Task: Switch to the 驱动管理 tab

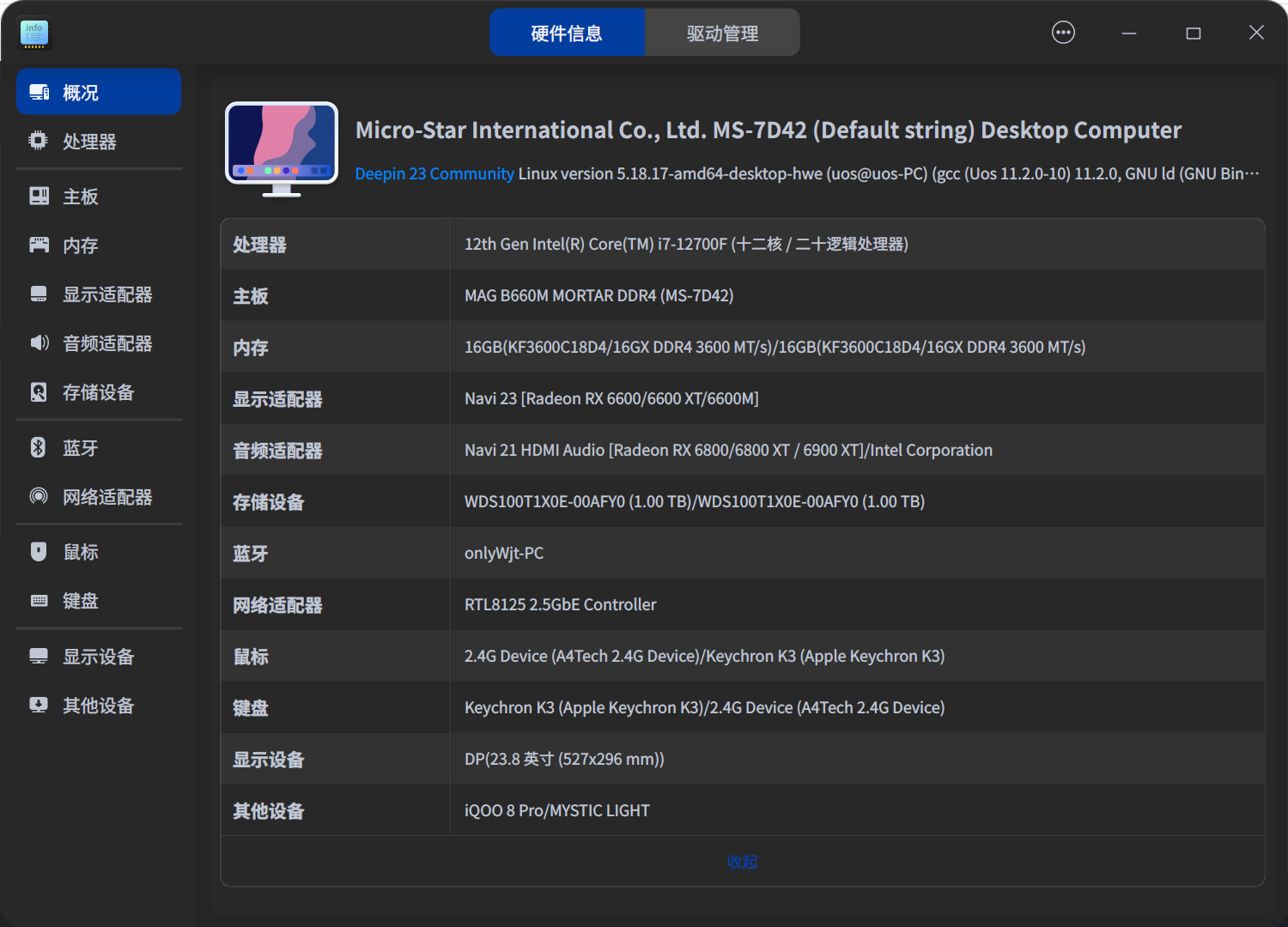Action: (721, 32)
